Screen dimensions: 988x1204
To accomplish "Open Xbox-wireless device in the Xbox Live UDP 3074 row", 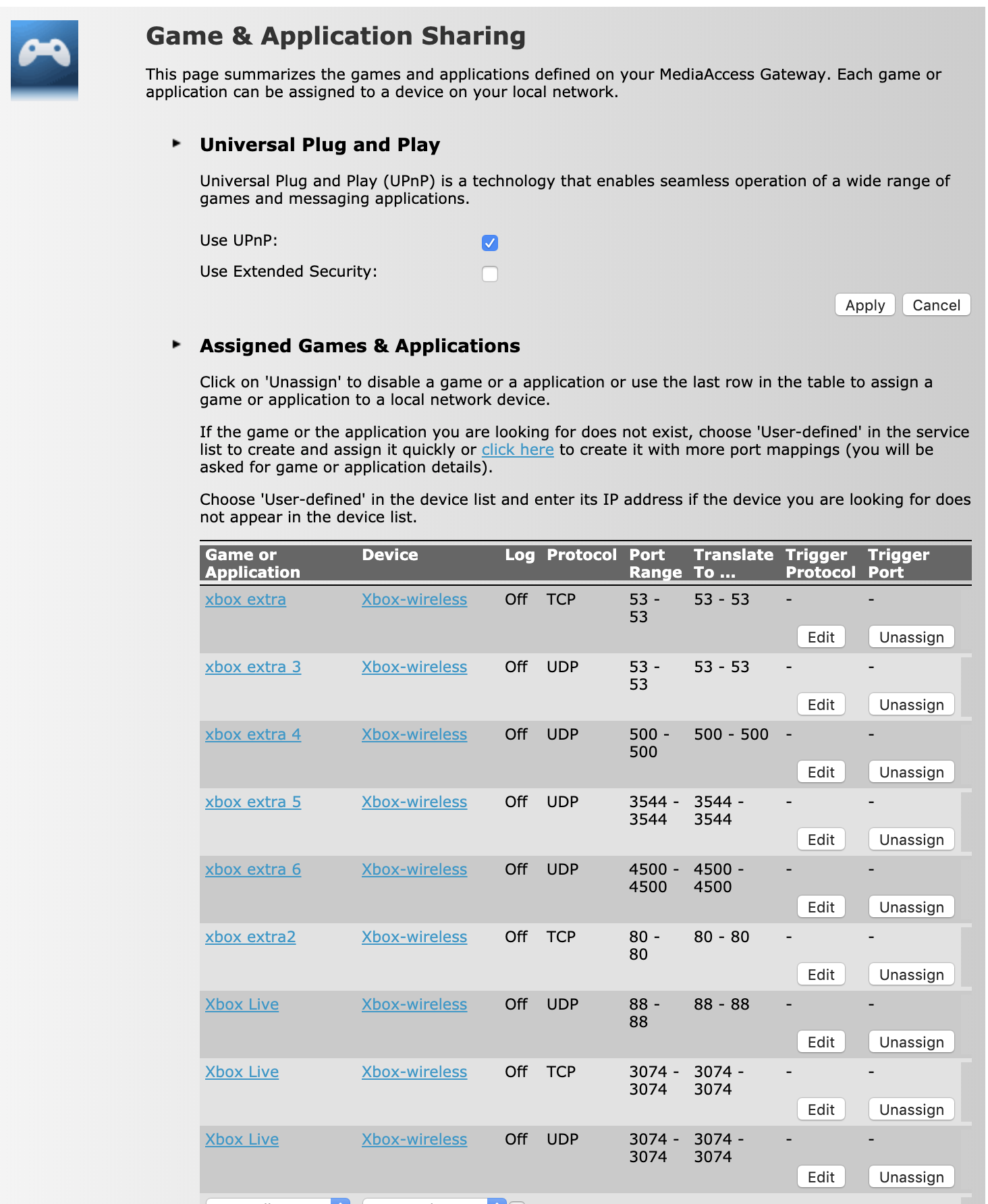I will [414, 1139].
